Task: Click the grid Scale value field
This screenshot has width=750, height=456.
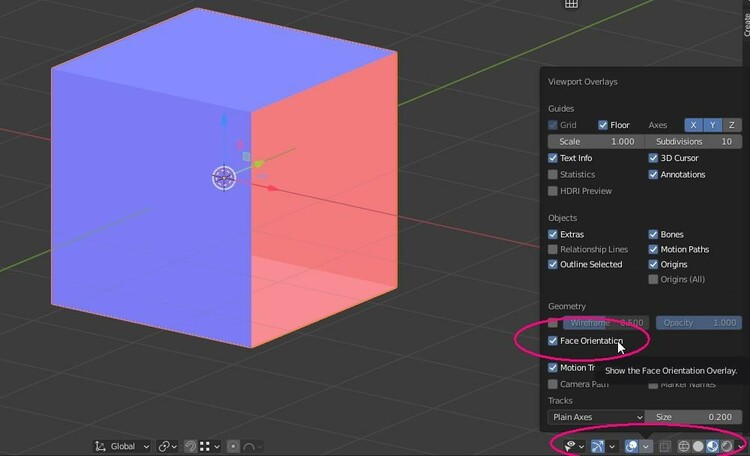Action: point(595,141)
